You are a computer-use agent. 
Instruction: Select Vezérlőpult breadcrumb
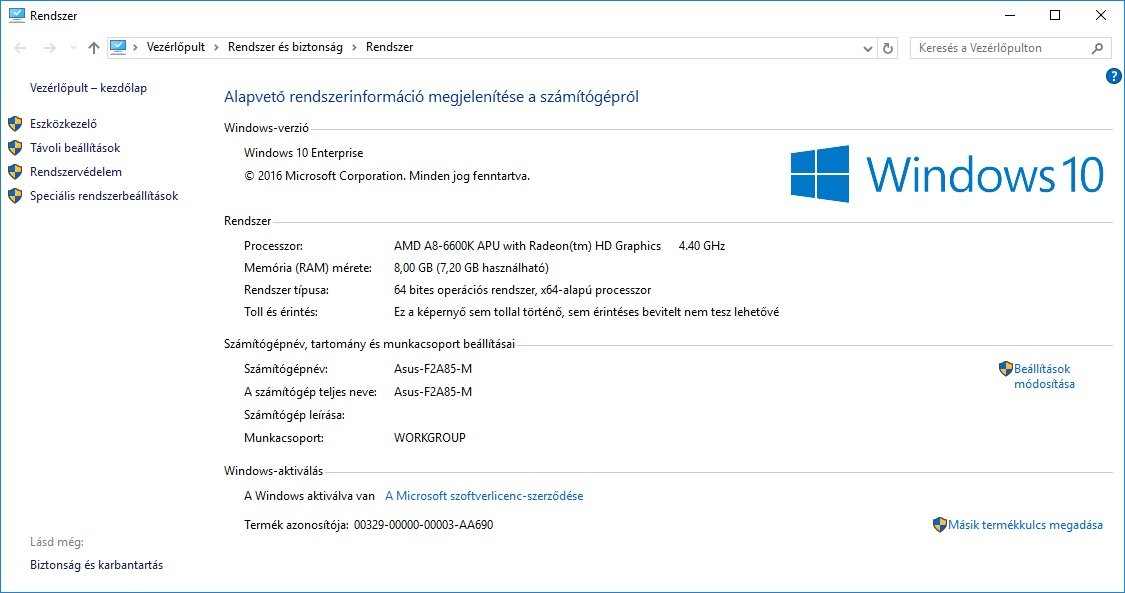[x=176, y=47]
